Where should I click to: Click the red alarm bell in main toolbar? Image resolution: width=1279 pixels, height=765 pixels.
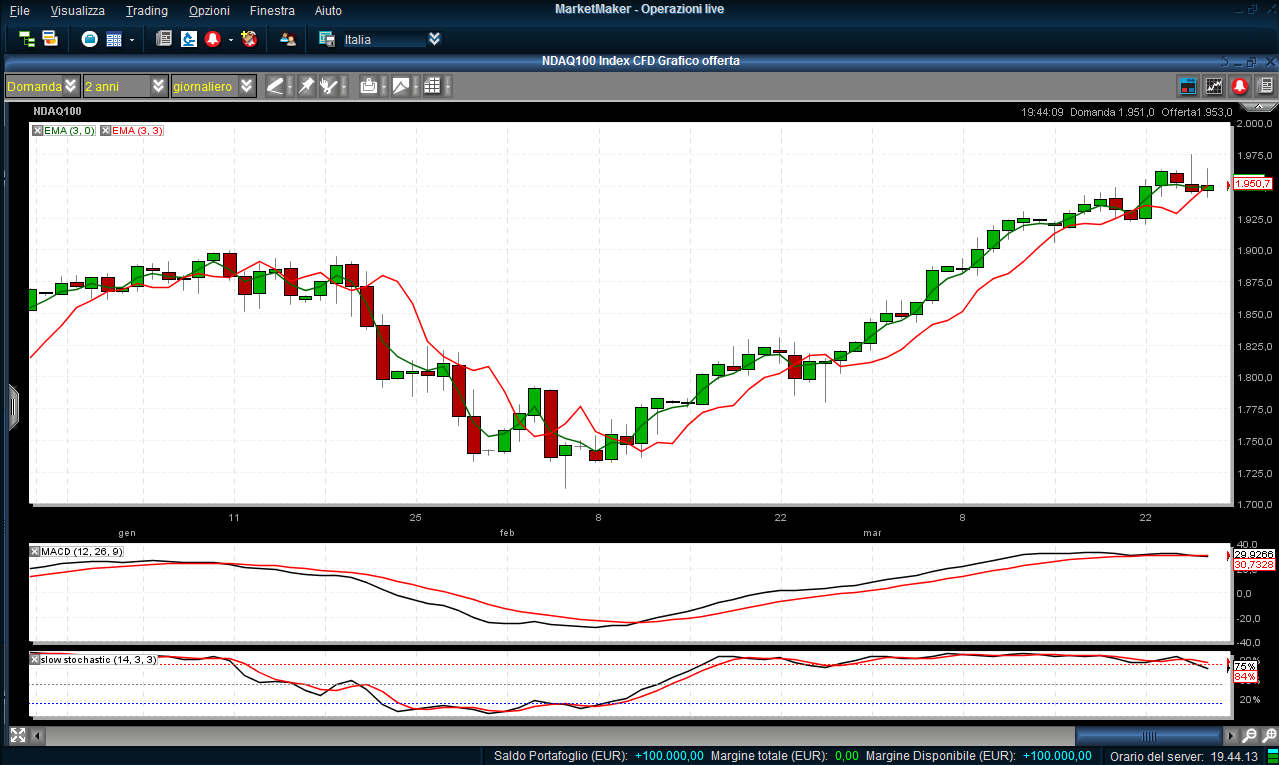[x=213, y=39]
